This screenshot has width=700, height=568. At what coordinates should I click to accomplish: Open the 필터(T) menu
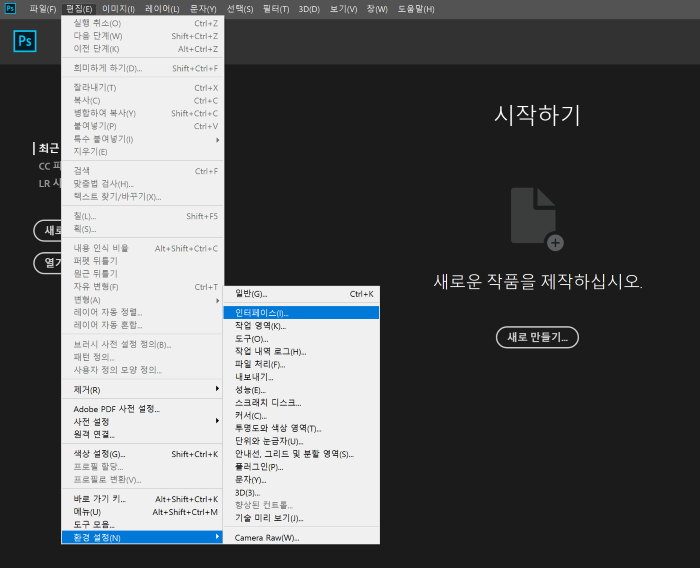pyautogui.click(x=276, y=9)
